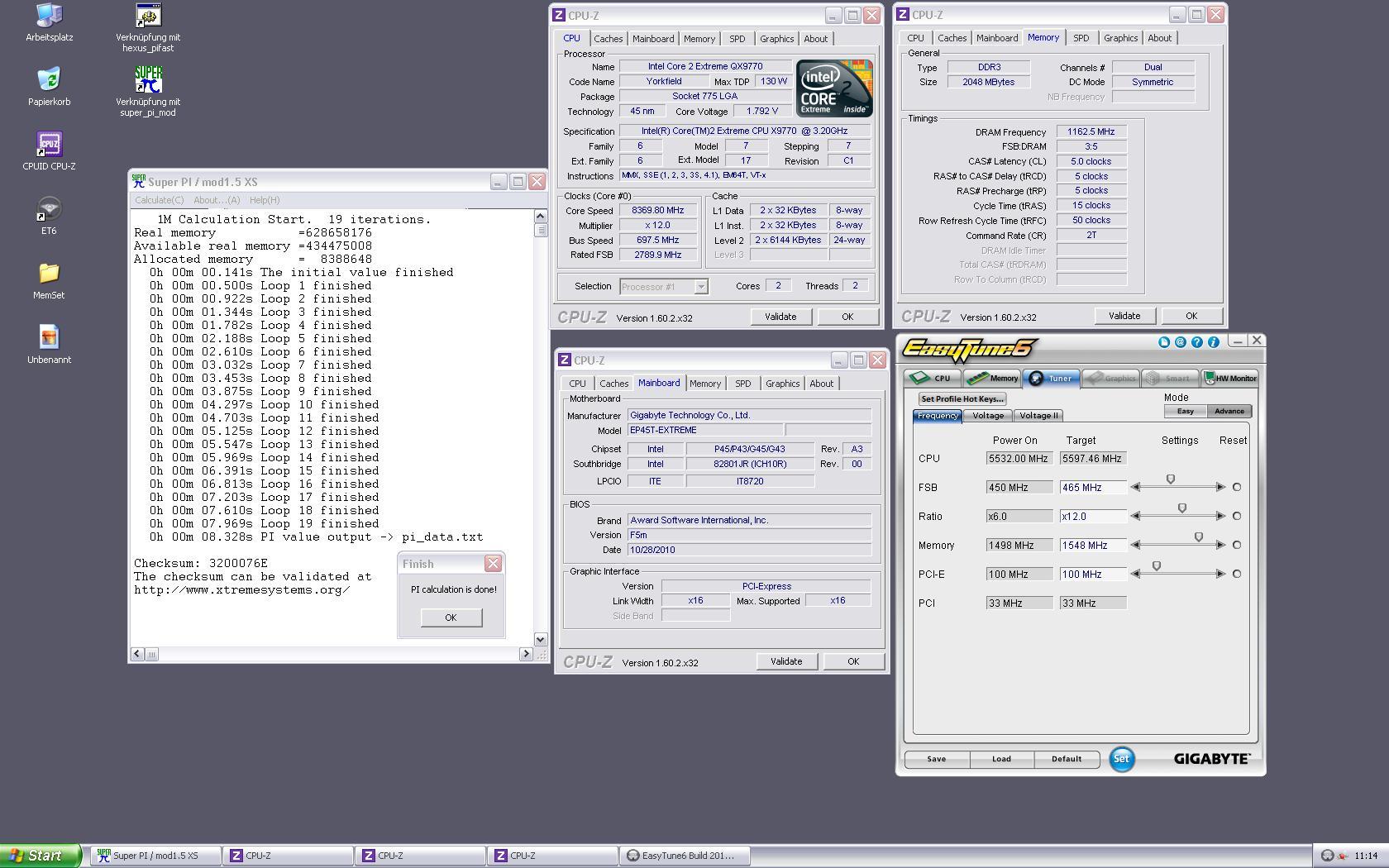Viewport: 1389px width, 868px height.
Task: Increase Ratio with right arrow
Action: point(1220,516)
